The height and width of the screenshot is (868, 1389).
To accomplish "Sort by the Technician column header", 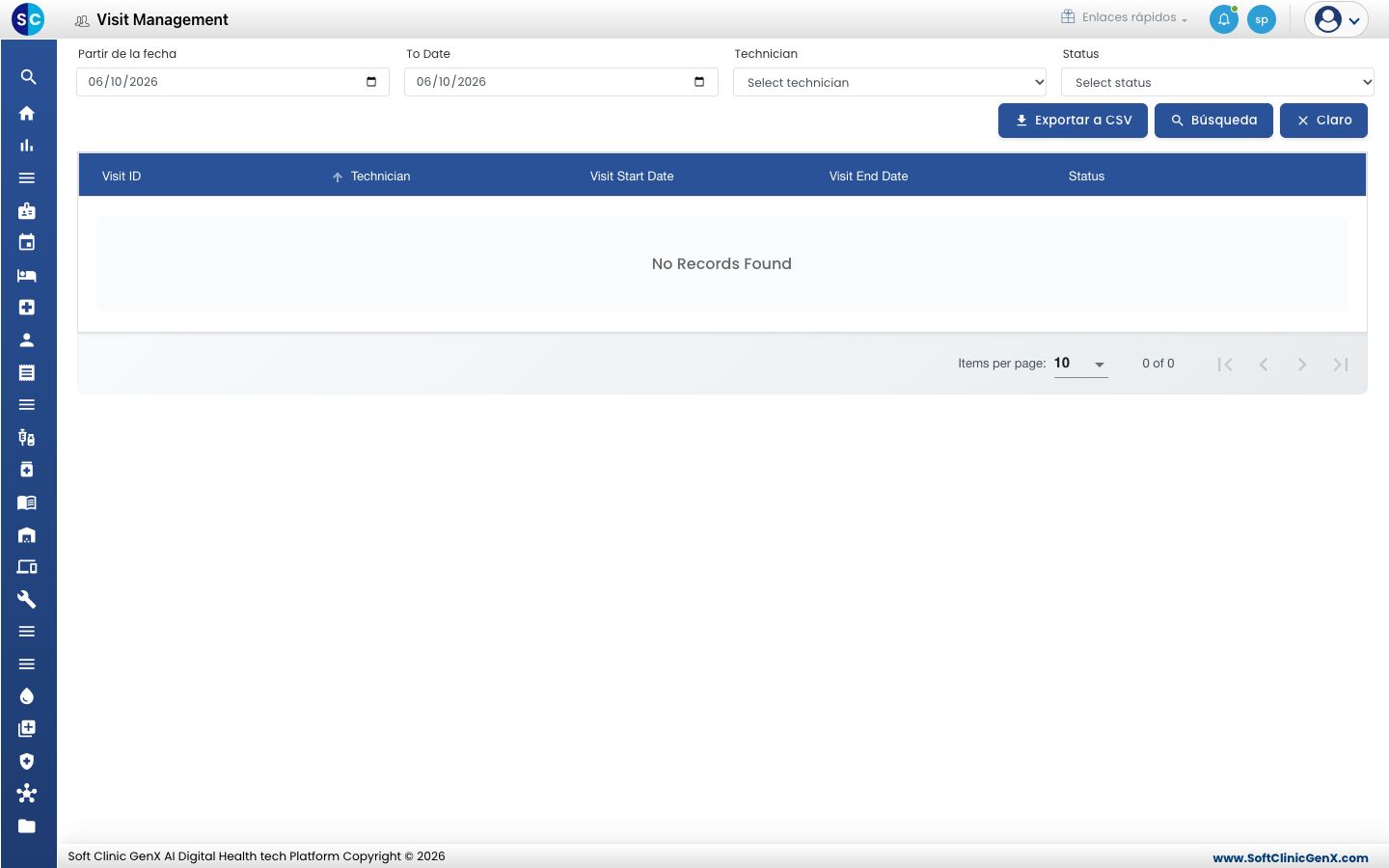I will coord(380,176).
